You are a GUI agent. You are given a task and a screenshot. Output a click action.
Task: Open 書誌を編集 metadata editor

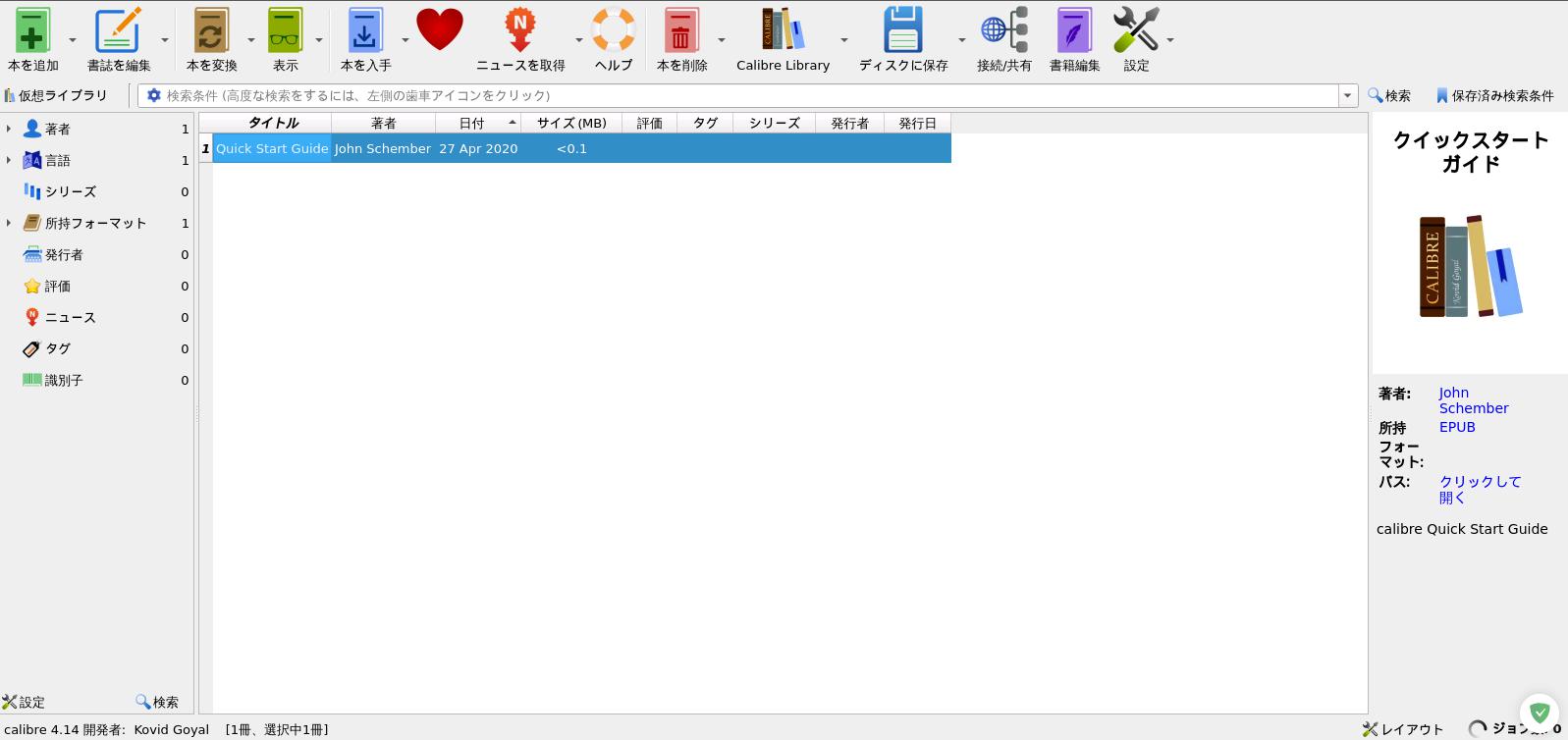point(118,31)
